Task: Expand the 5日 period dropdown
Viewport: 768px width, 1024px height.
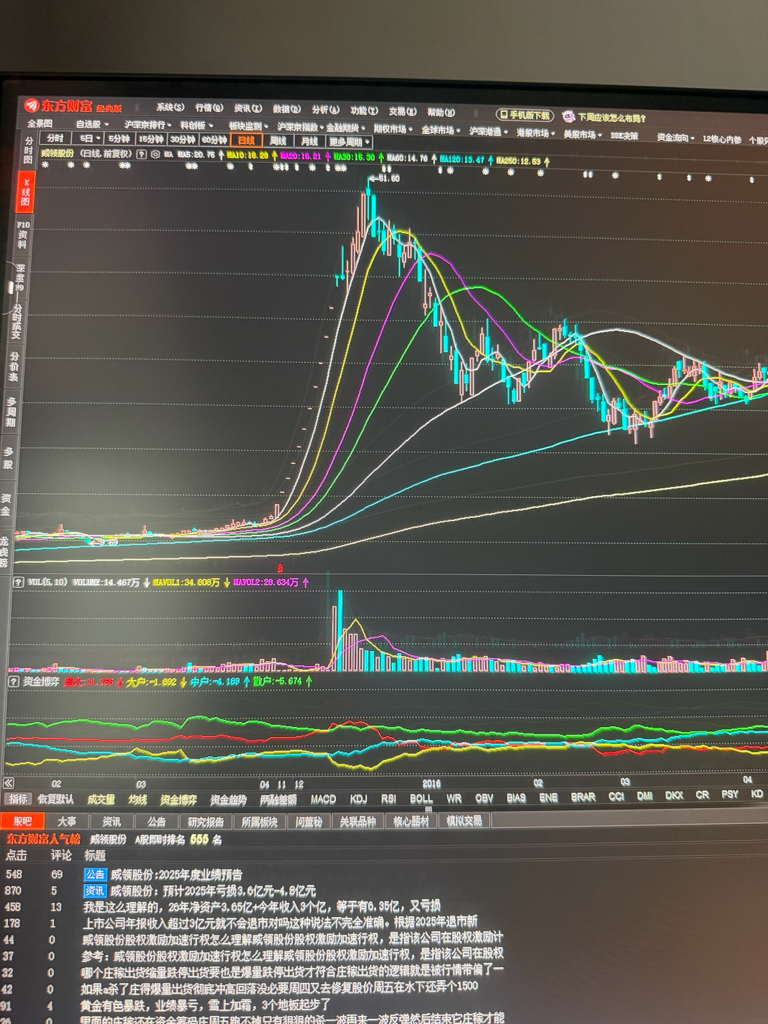Action: pos(88,138)
